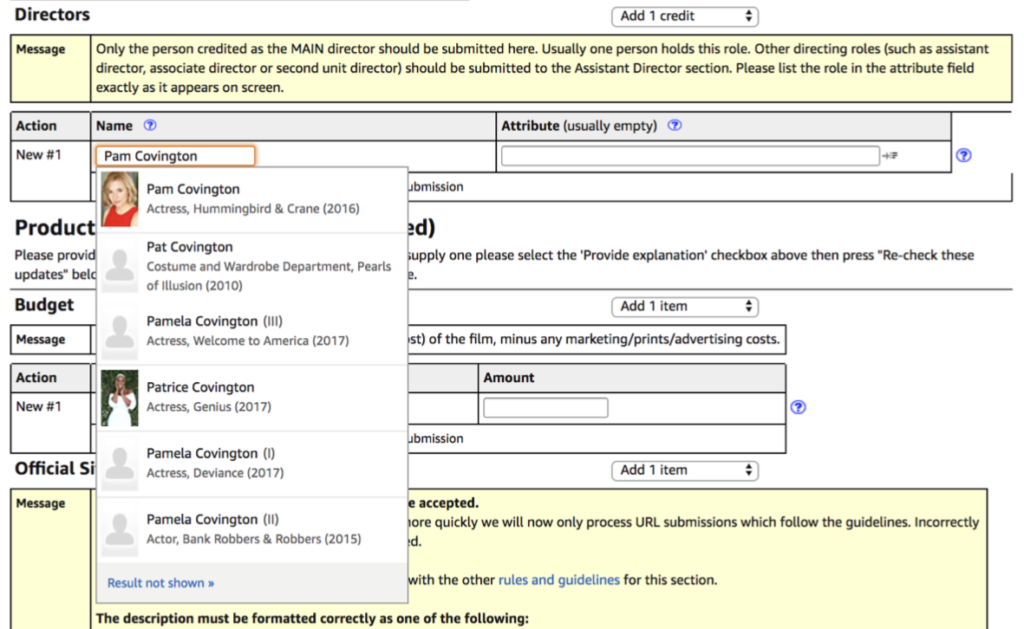Open help icon beside Attribute column header
The image size is (1024, 629).
click(675, 125)
